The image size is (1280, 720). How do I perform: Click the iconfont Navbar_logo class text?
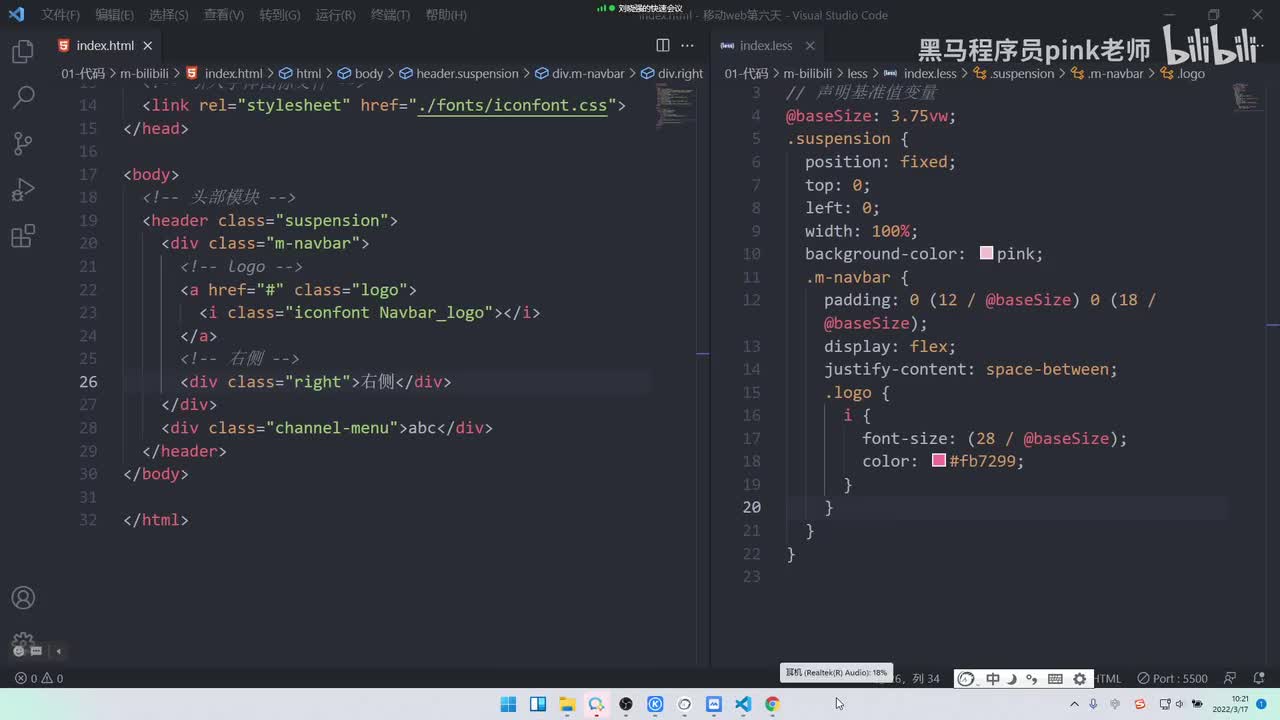click(389, 312)
